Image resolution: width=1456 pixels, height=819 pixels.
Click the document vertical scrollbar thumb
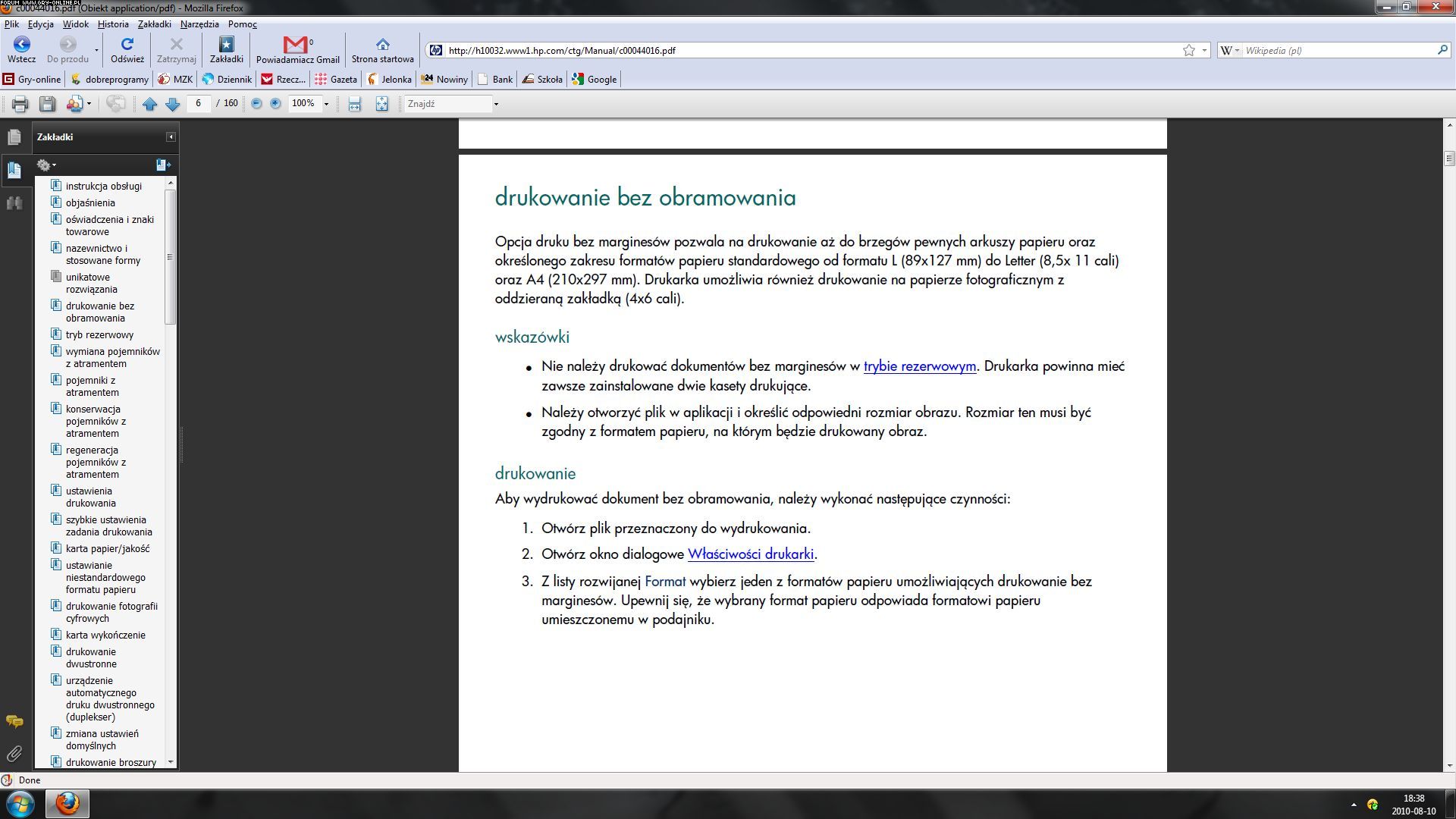(1449, 158)
